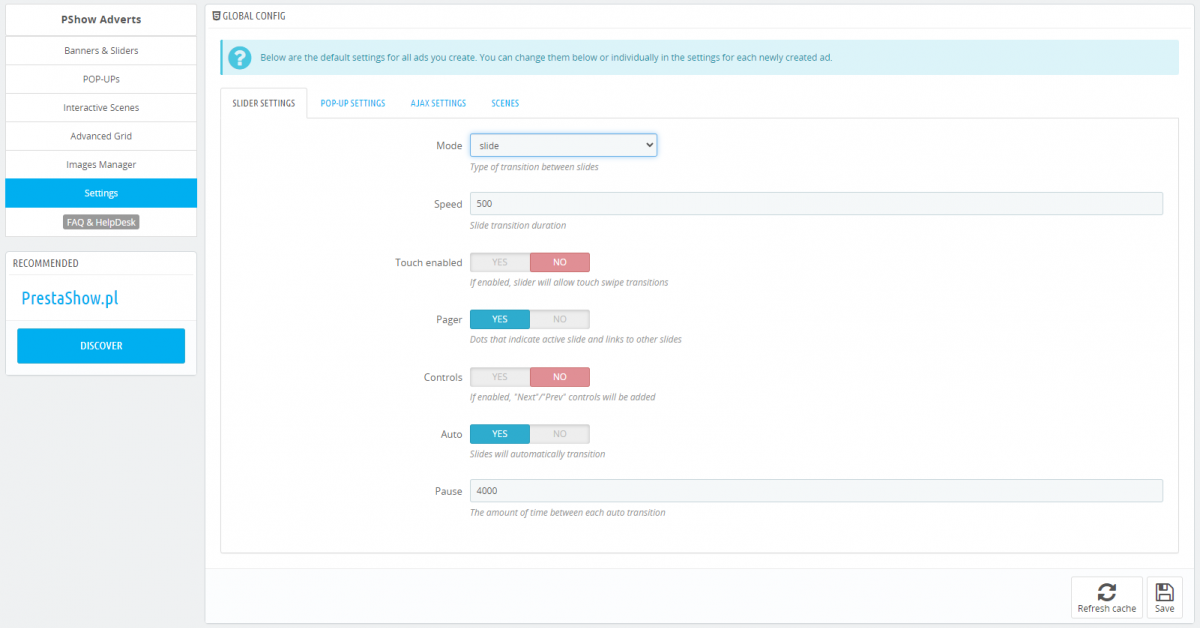Image resolution: width=1200 pixels, height=628 pixels.
Task: Click the hint about Next/Prev controls
Action: point(563,397)
